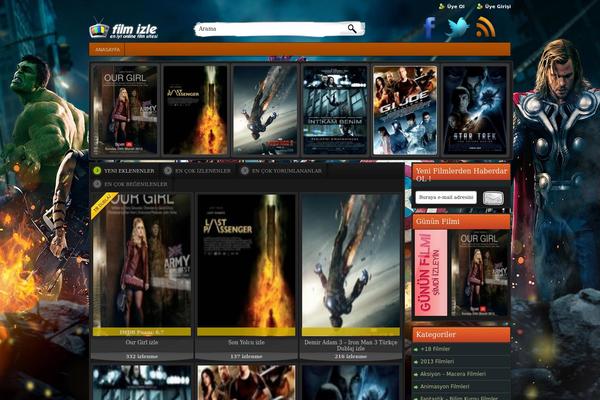This screenshot has width=600, height=400.
Task: Submit email with the envelope button
Action: pyautogui.click(x=493, y=198)
